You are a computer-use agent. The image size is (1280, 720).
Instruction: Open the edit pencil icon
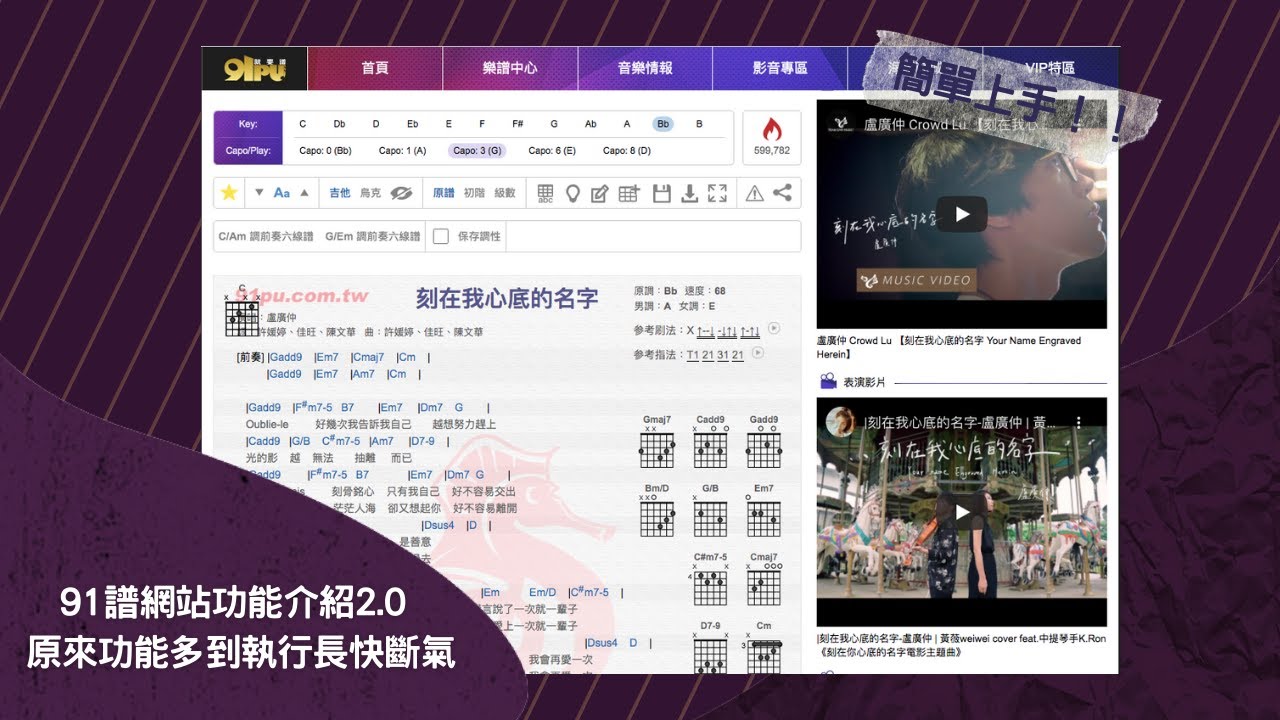pyautogui.click(x=600, y=193)
